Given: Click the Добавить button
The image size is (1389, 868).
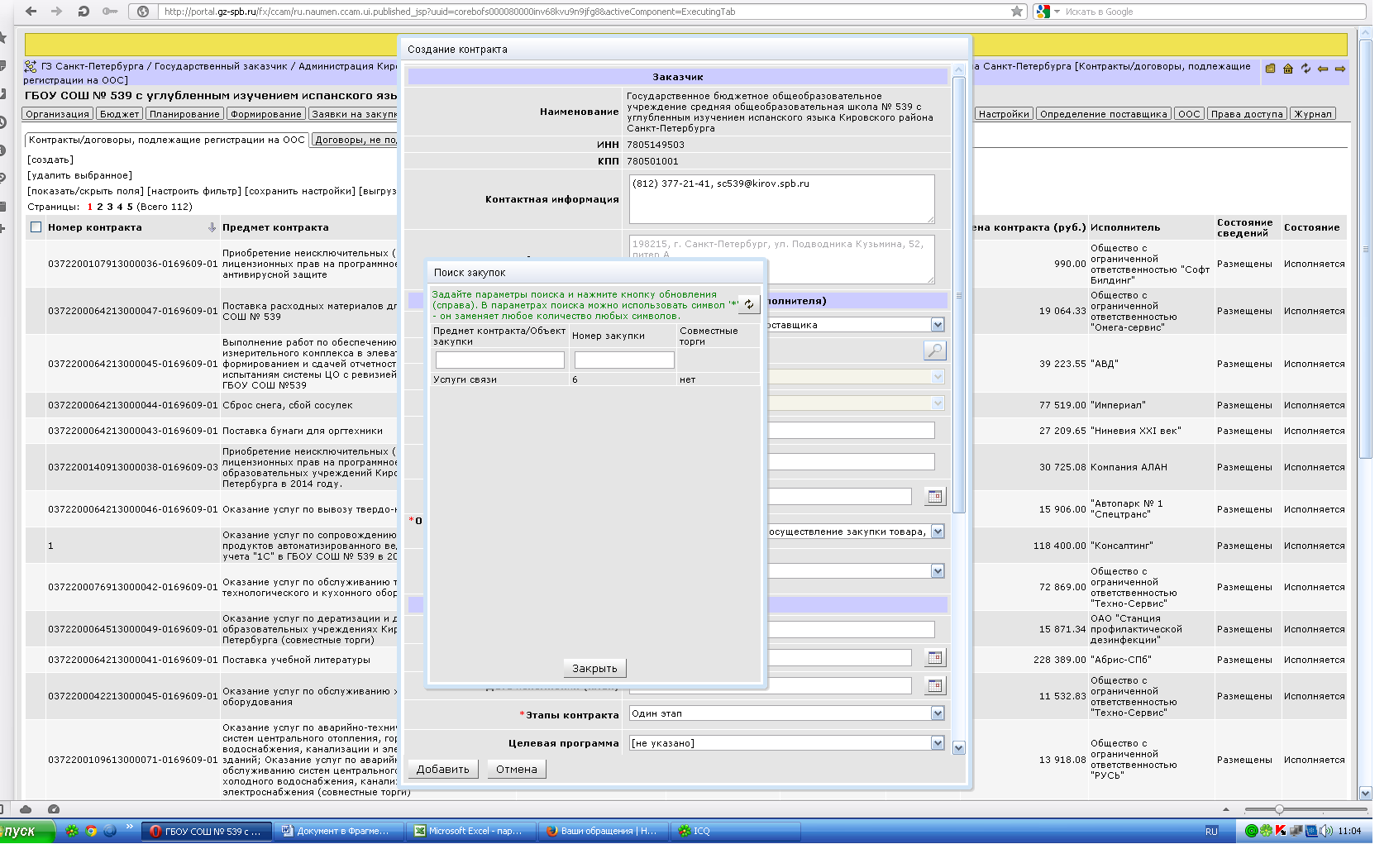Looking at the screenshot, I should [x=442, y=769].
